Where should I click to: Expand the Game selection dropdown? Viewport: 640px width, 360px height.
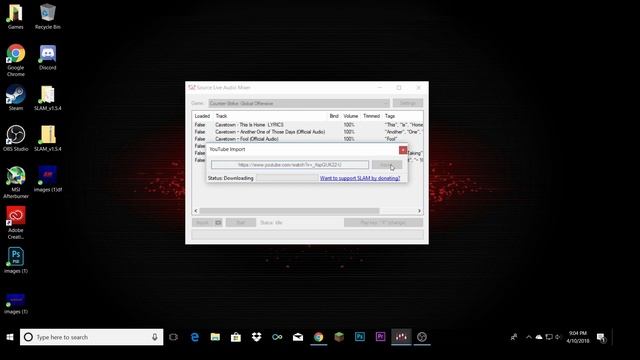point(299,103)
